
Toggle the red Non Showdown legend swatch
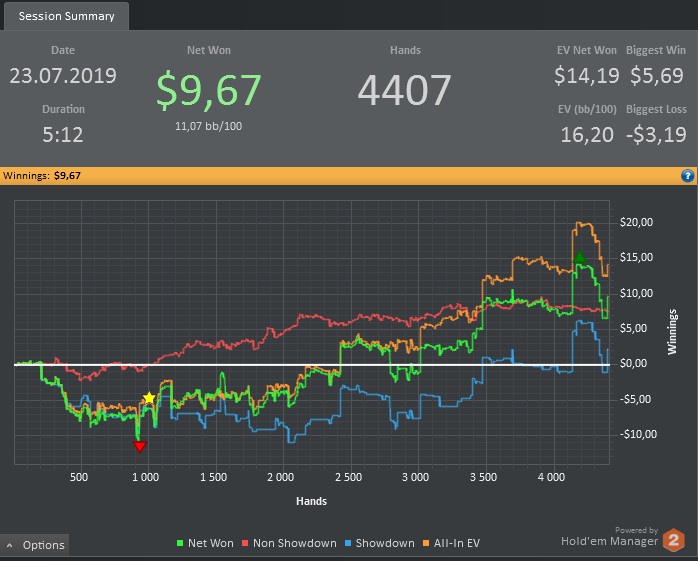(245, 543)
